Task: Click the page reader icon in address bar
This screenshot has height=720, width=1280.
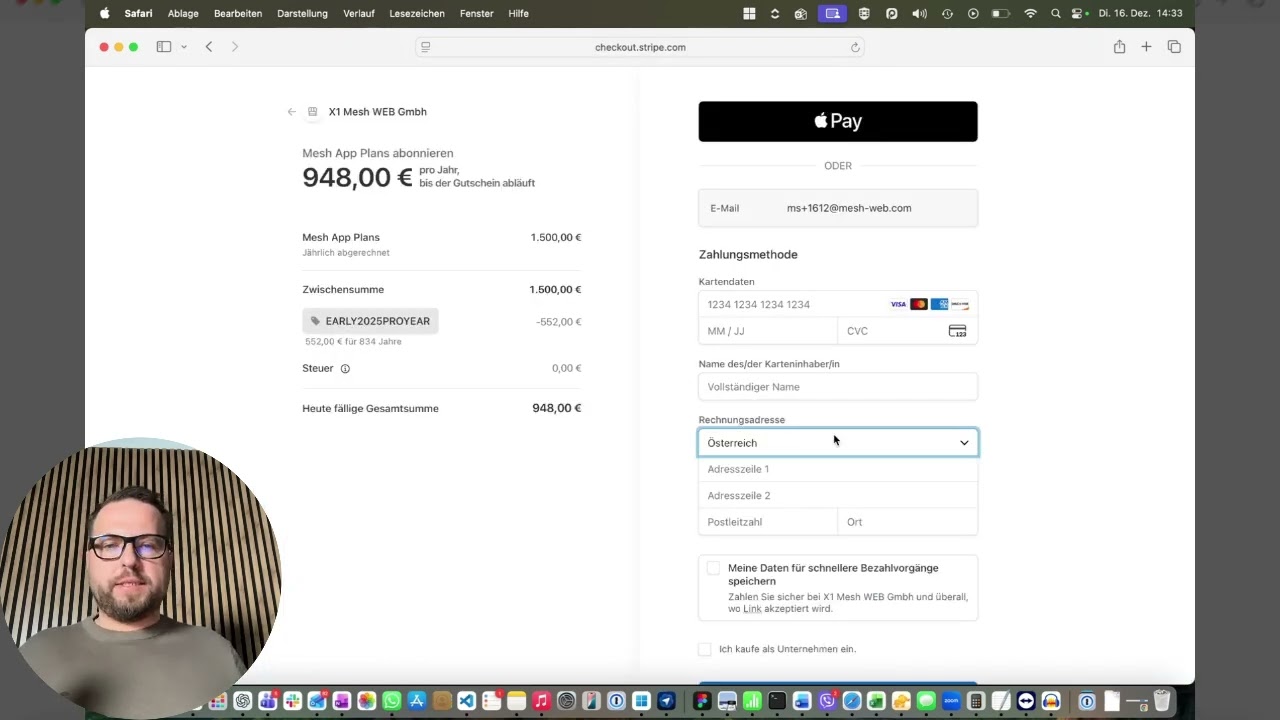Action: coord(425,47)
